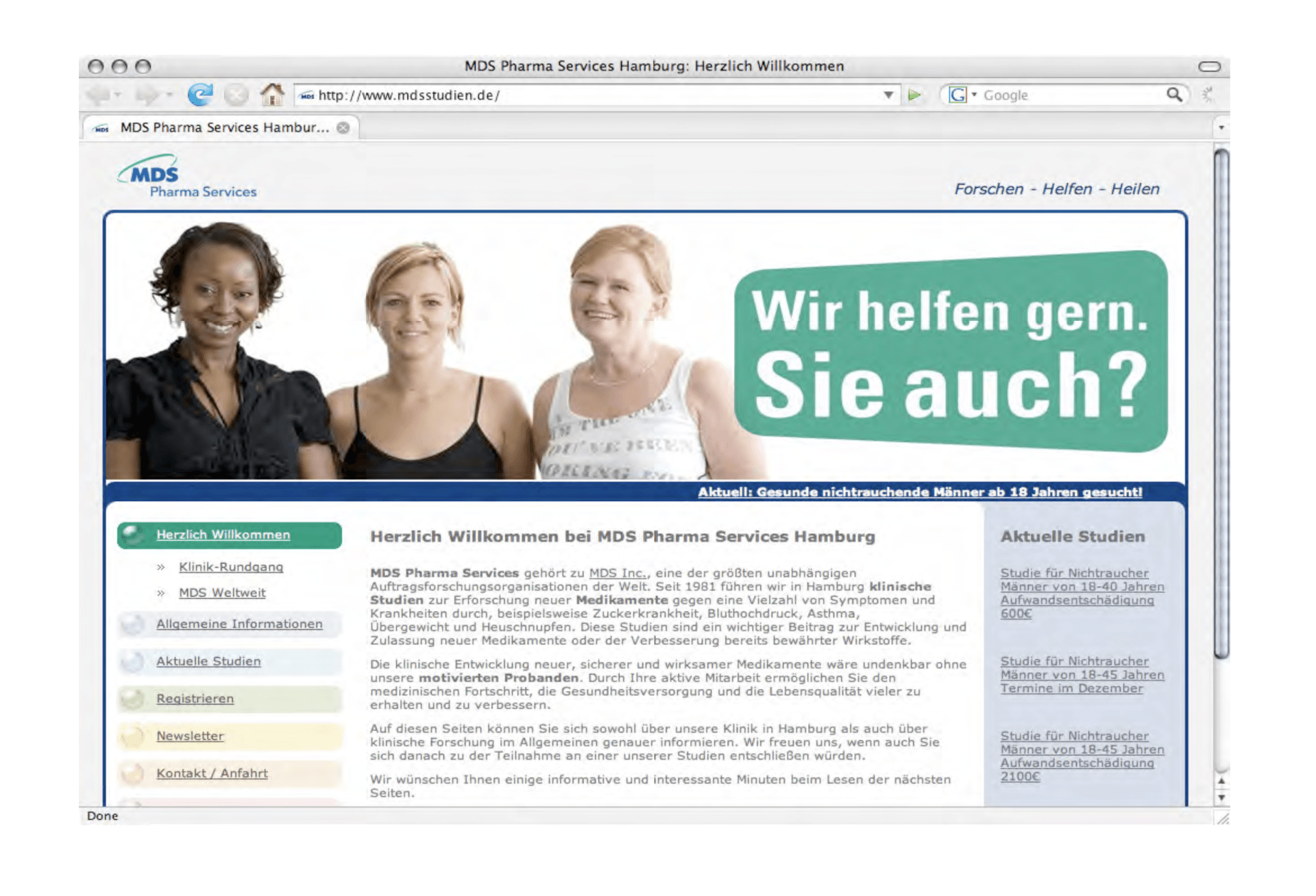Go to the Home page icon
The height and width of the screenshot is (896, 1316).
pos(272,94)
